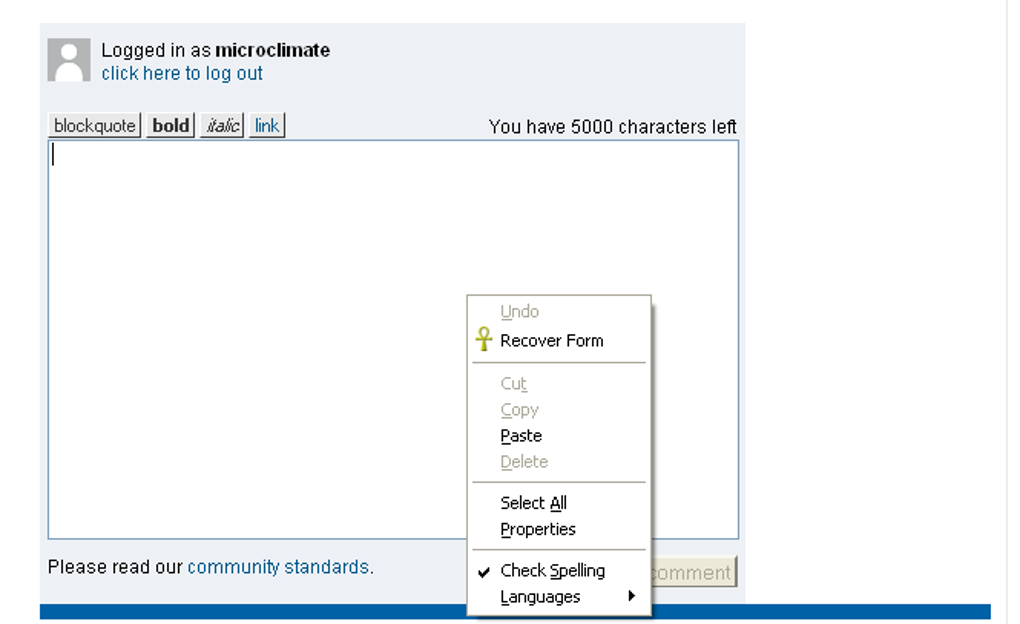1020x624 pixels.
Task: Click the Languages entry with the right chevron
Action: click(x=539, y=596)
